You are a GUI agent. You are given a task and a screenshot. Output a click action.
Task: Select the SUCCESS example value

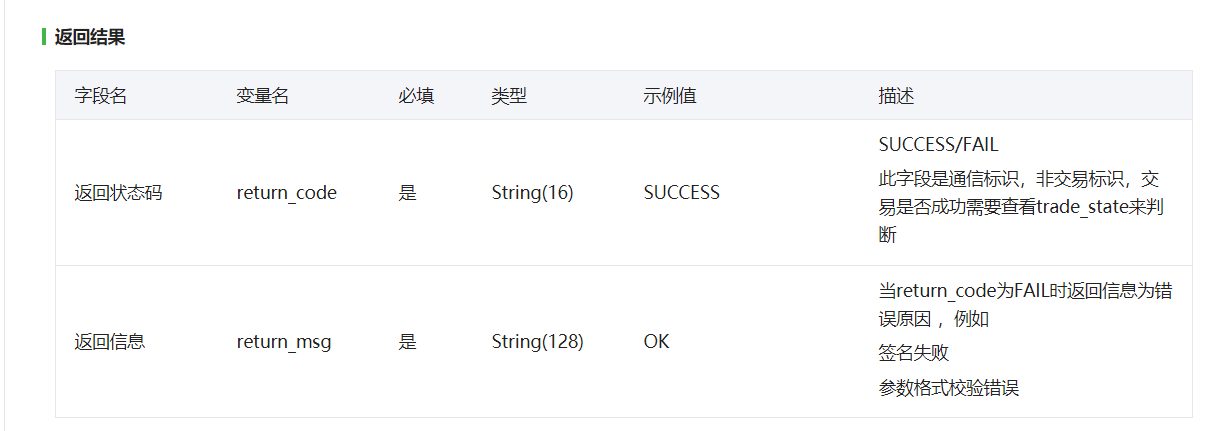click(x=682, y=193)
